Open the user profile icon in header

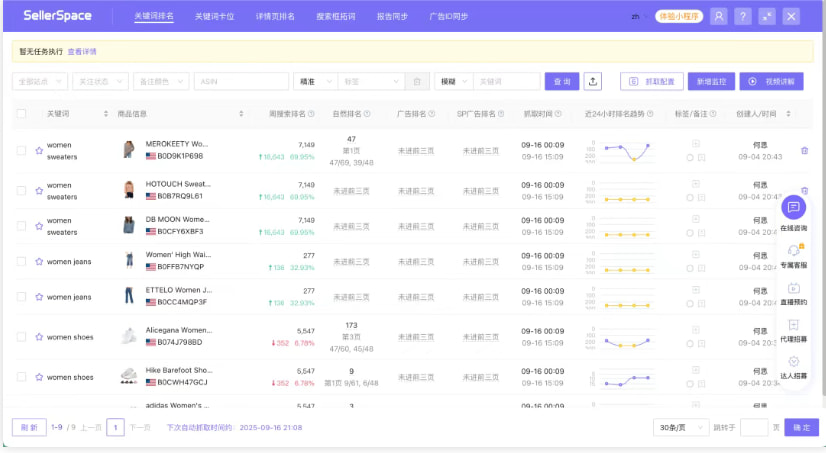718,17
